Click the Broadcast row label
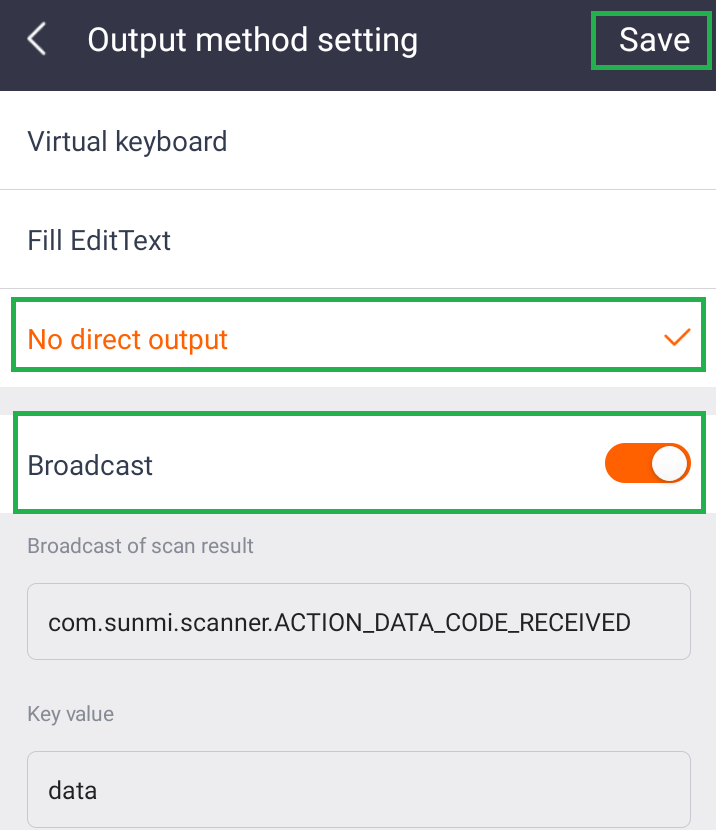This screenshot has width=716, height=830. pyautogui.click(x=91, y=465)
